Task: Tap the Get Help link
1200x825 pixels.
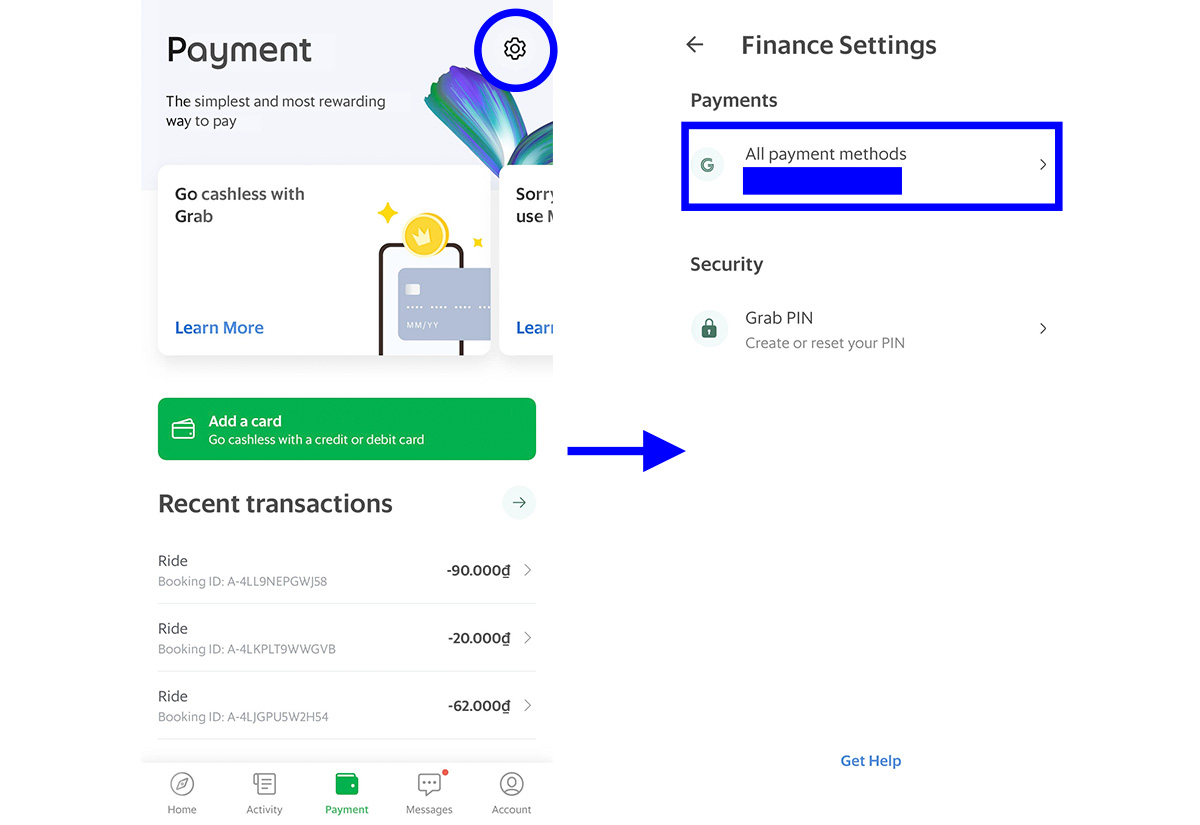Action: click(x=871, y=761)
